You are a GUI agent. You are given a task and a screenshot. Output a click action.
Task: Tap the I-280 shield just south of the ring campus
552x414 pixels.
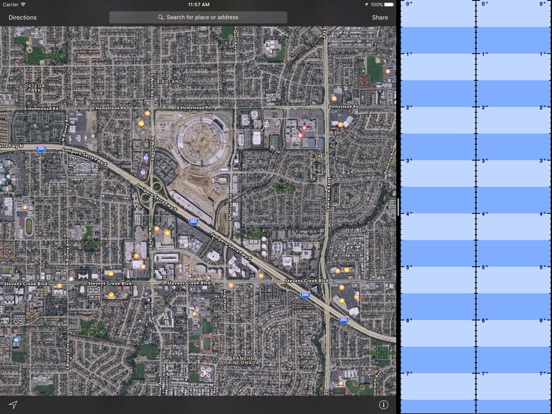pos(193,222)
